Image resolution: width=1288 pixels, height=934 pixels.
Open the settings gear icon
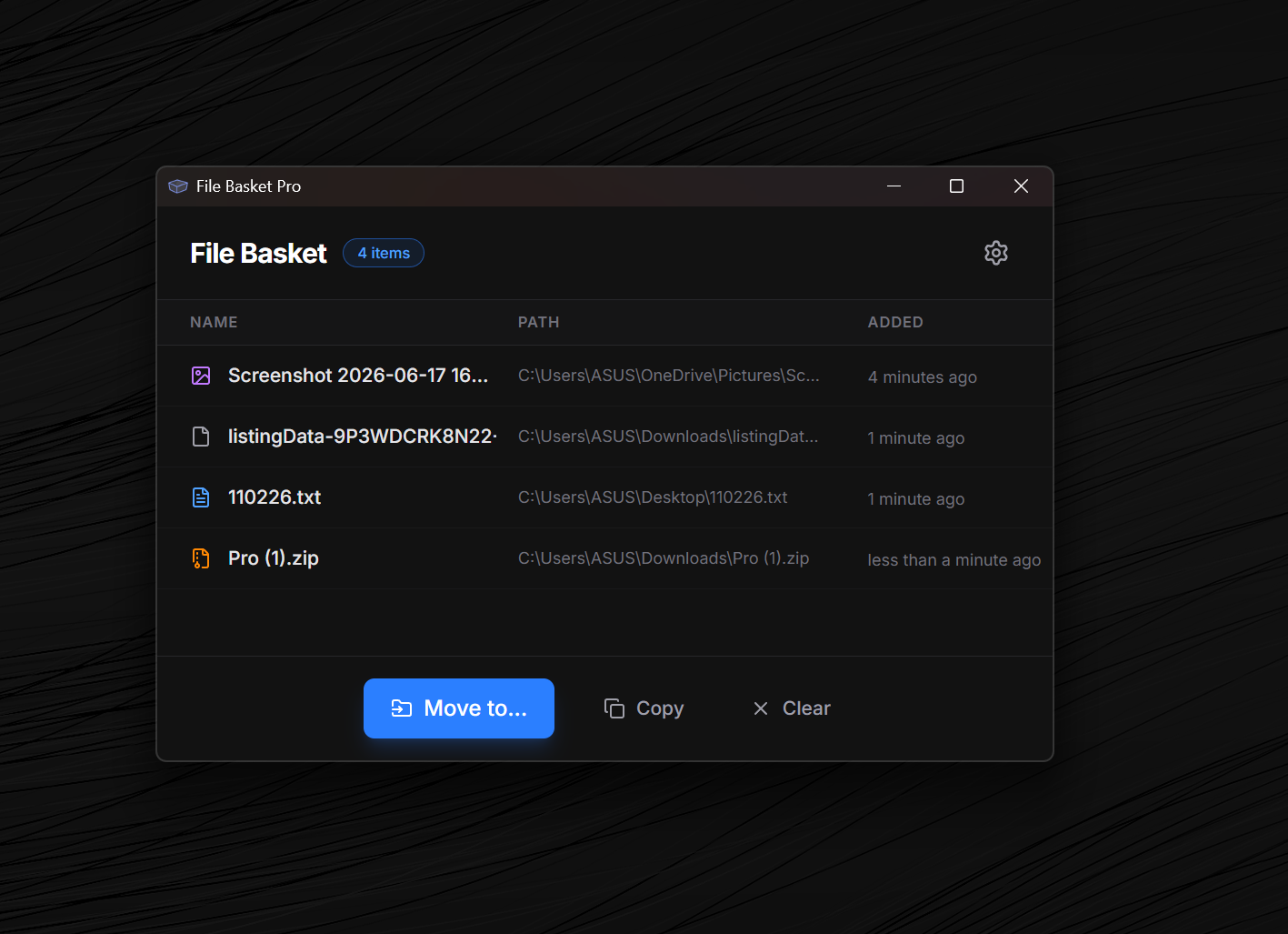point(996,253)
